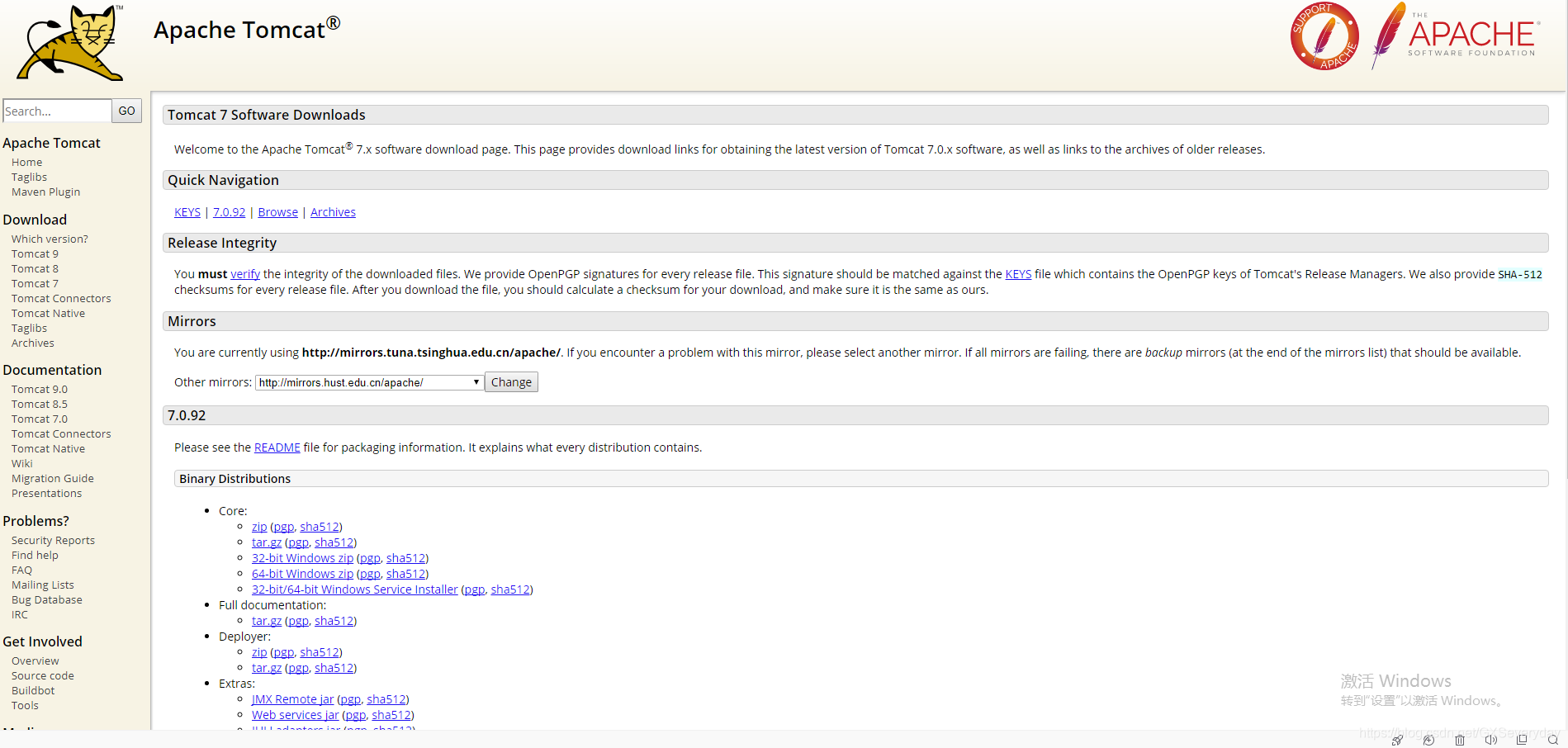
Task: Download the Web services jar
Action: click(x=296, y=715)
